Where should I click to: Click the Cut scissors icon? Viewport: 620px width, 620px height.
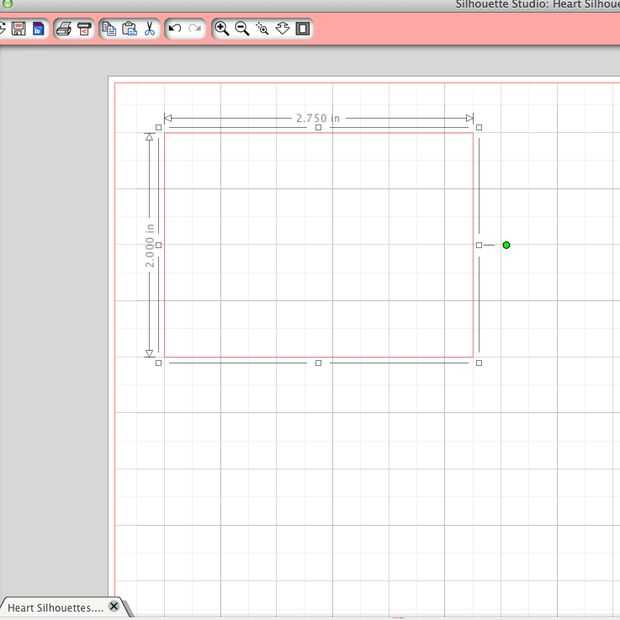coord(149,29)
